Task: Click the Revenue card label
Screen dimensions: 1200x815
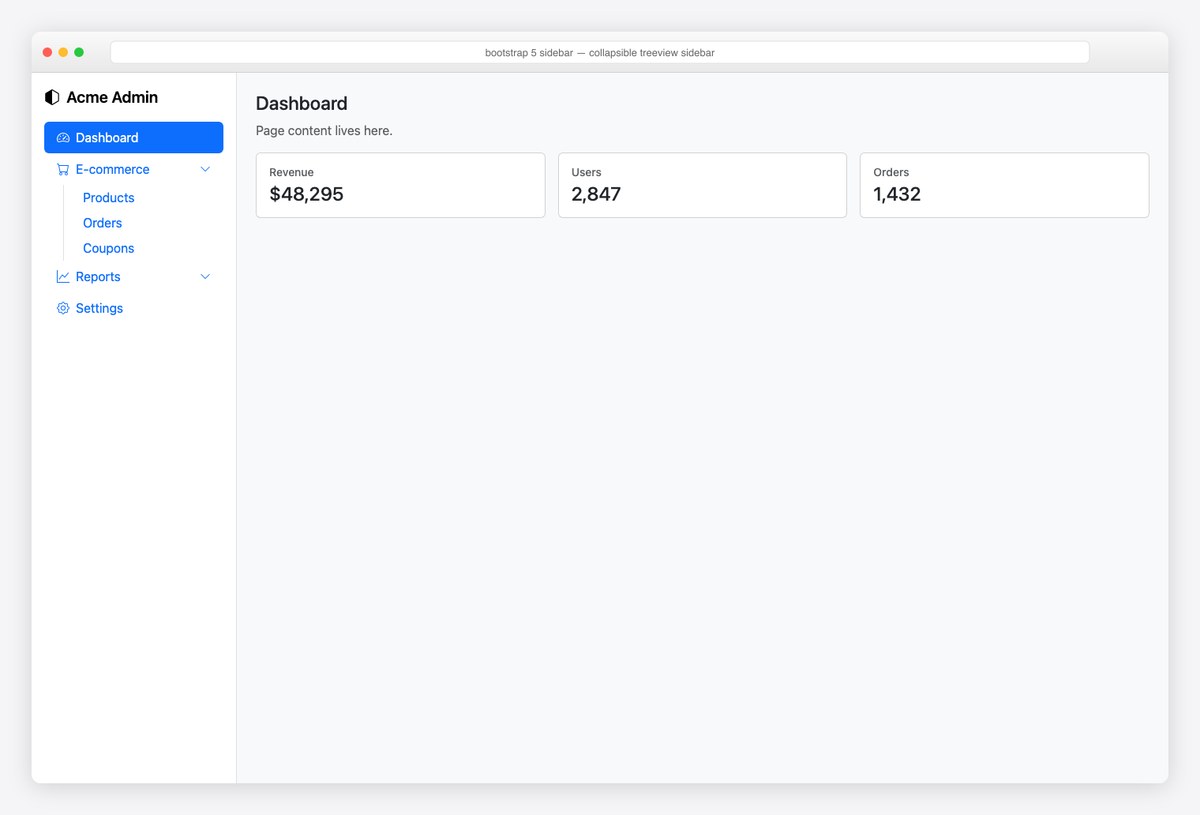Action: point(291,172)
